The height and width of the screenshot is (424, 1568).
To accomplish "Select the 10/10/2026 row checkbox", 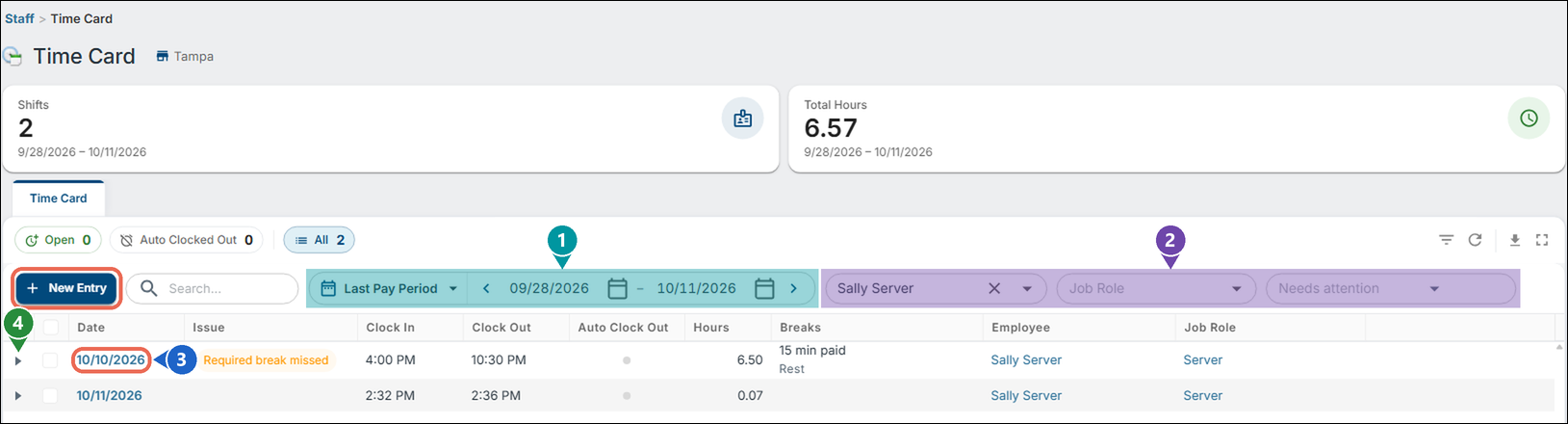I will click(50, 360).
